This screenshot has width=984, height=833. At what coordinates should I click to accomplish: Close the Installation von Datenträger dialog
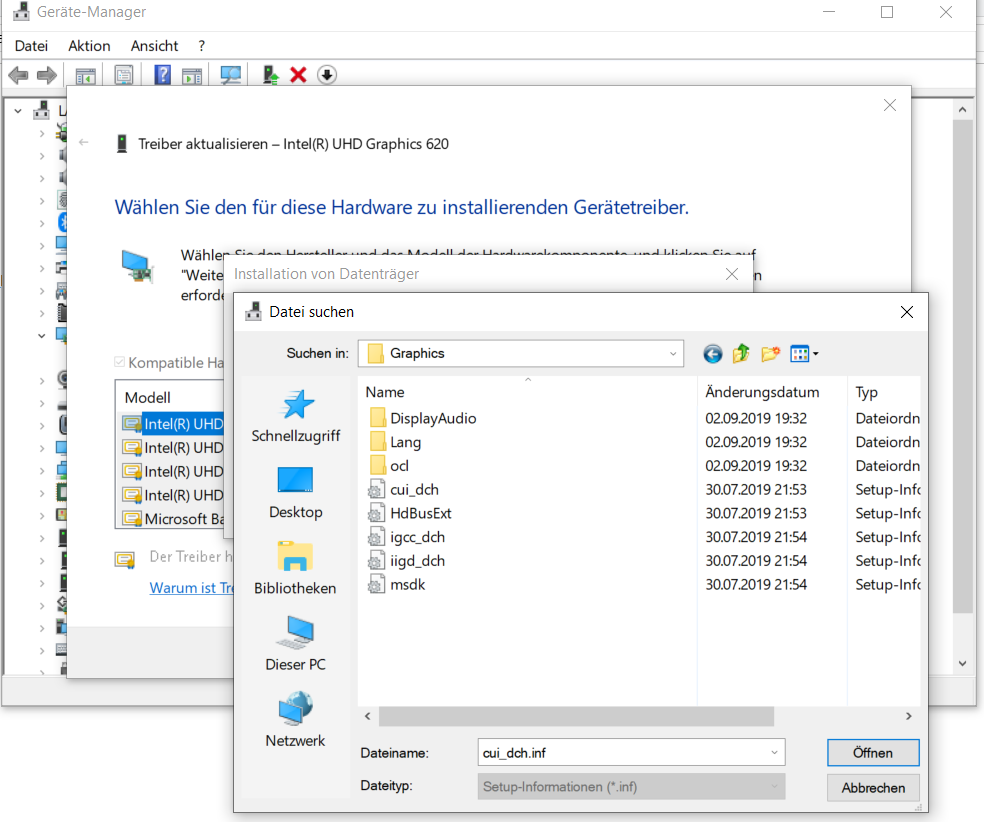[732, 274]
